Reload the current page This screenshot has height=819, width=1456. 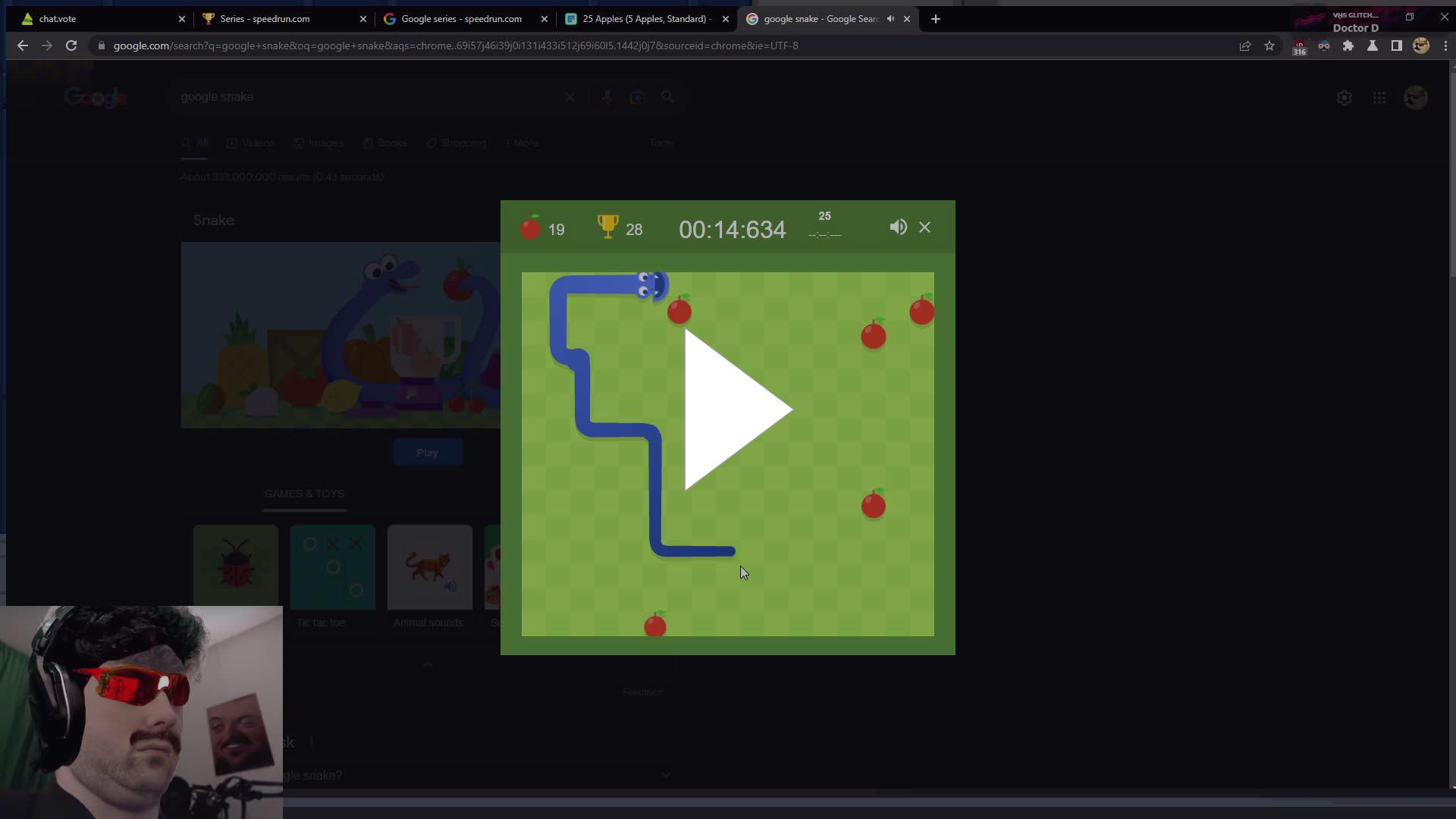point(71,45)
